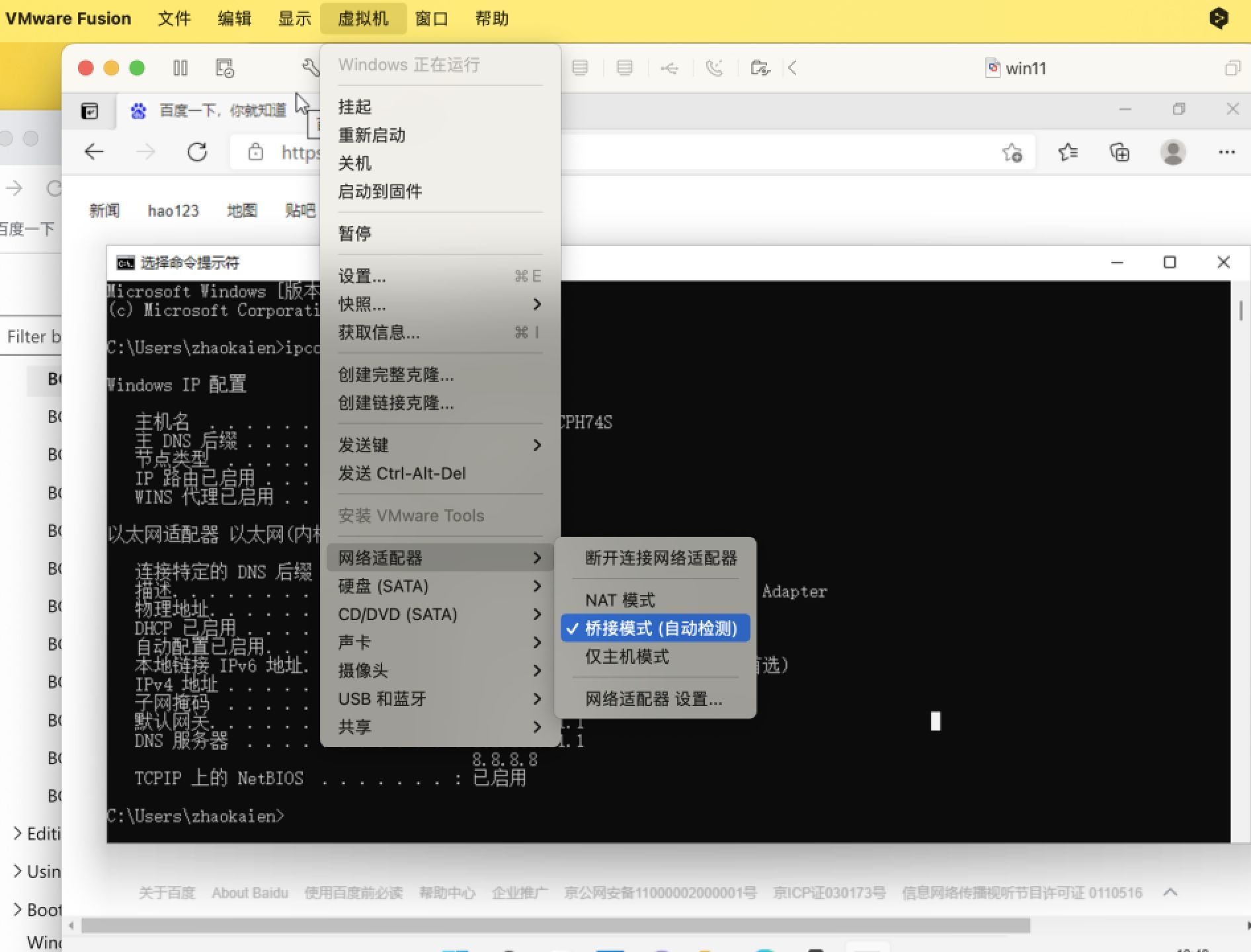Open the 窗口 menu in the menu bar
Image resolution: width=1251 pixels, height=952 pixels.
coord(431,18)
